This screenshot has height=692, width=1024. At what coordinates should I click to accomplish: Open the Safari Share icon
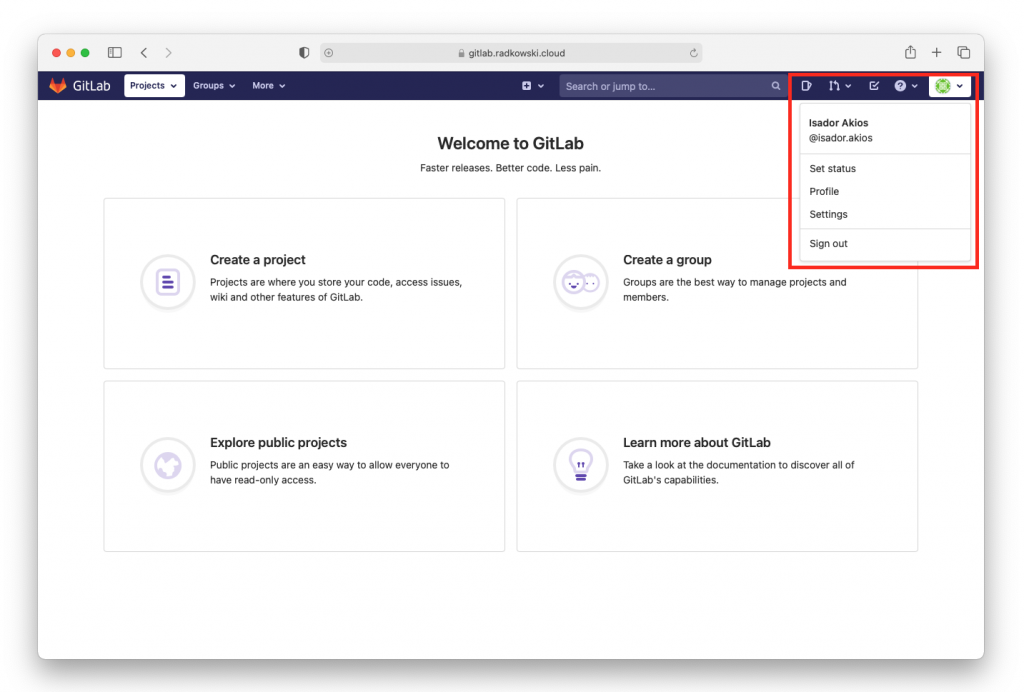click(910, 52)
